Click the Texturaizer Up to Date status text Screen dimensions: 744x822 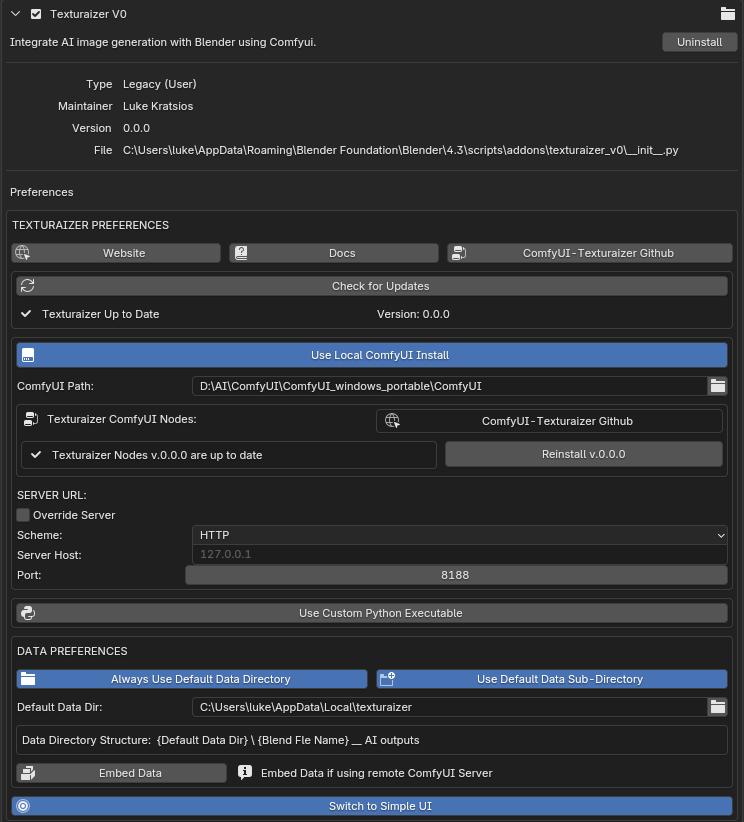pos(101,315)
